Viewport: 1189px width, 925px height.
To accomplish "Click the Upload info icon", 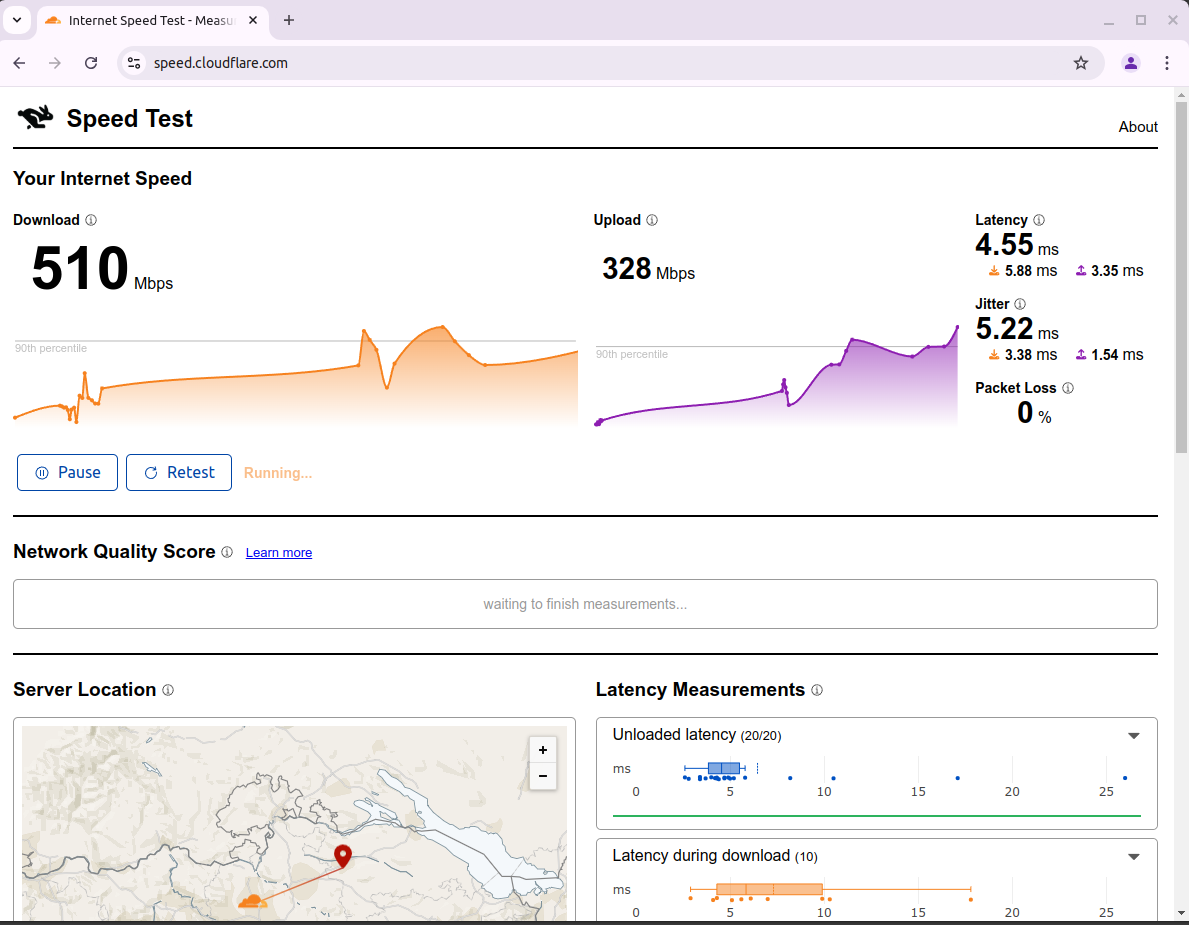I will point(652,220).
